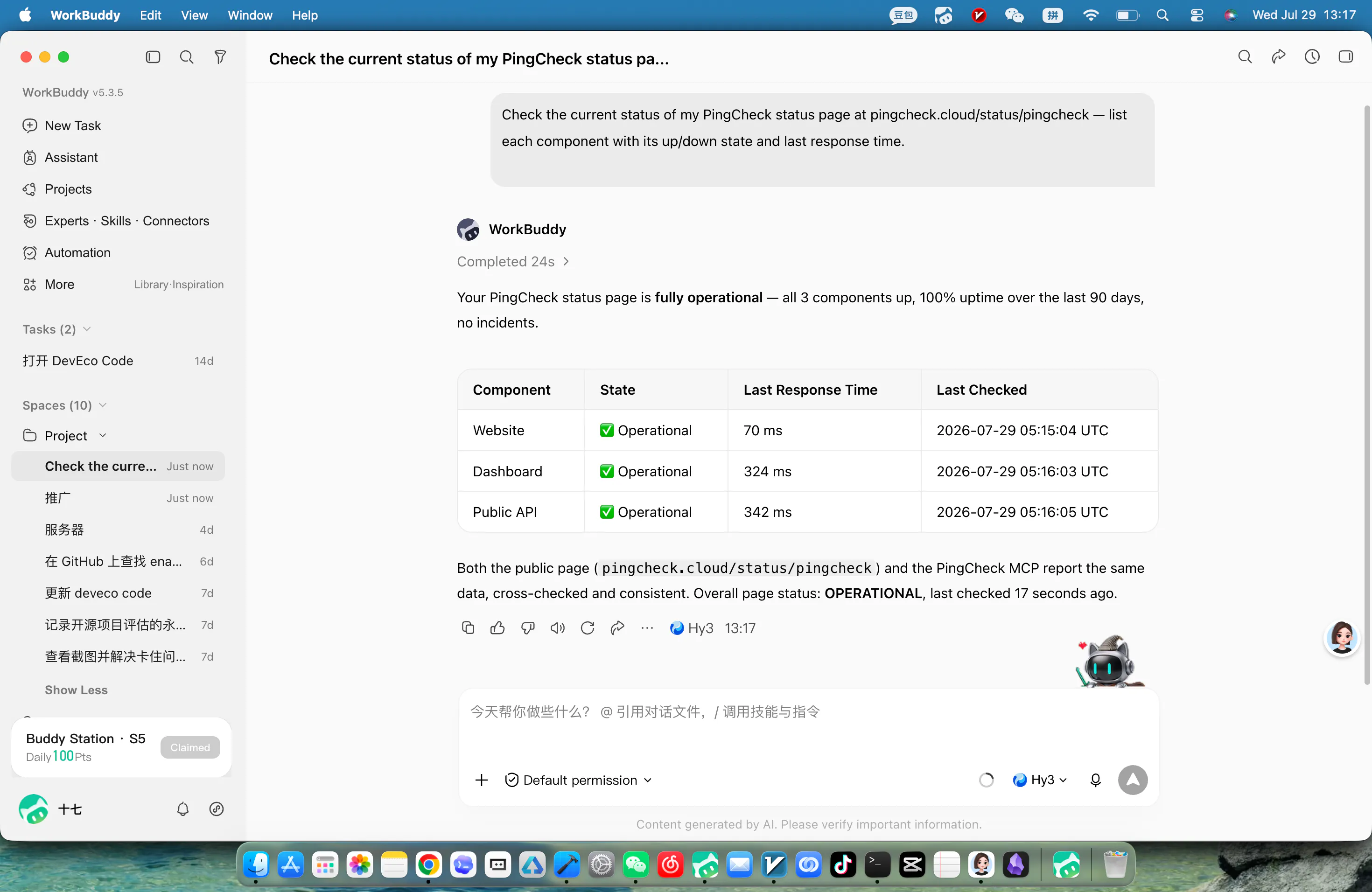Image resolution: width=1372 pixels, height=892 pixels.
Task: Launch TikTok from the Dock
Action: (x=843, y=864)
